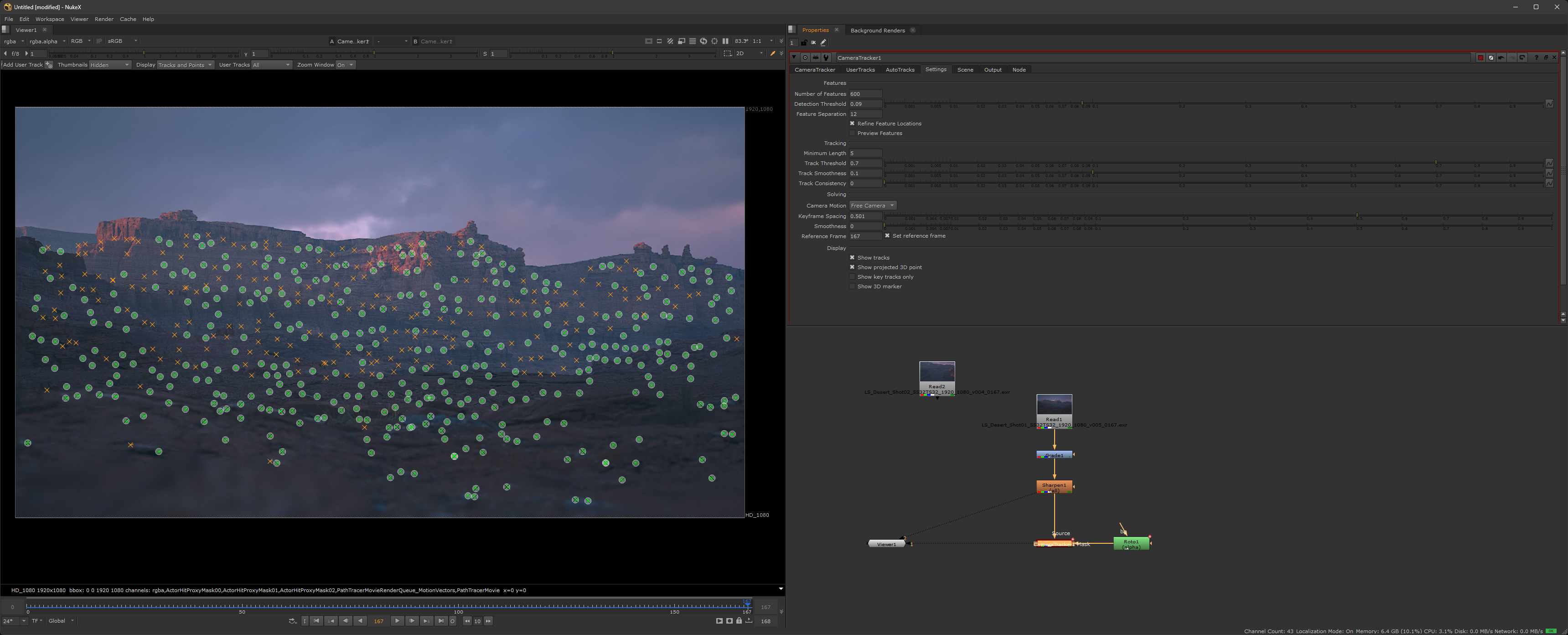Image resolution: width=1568 pixels, height=635 pixels.
Task: Collapse the CameraTracker1 panel triangle
Action: point(794,57)
